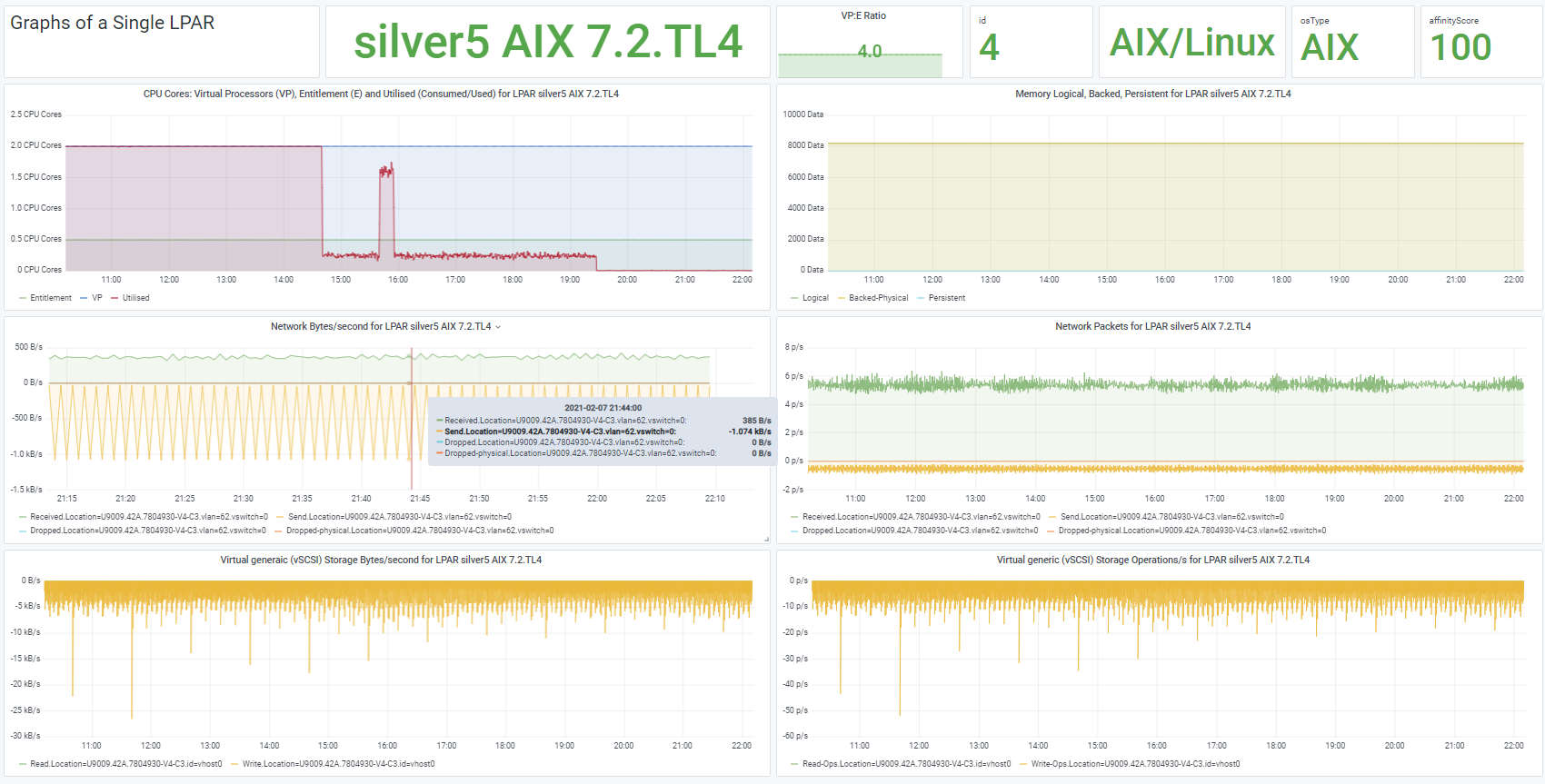1545x784 pixels.
Task: Click the -25 kB/s axis label on Storage Bytes chart
Action: click(25, 710)
